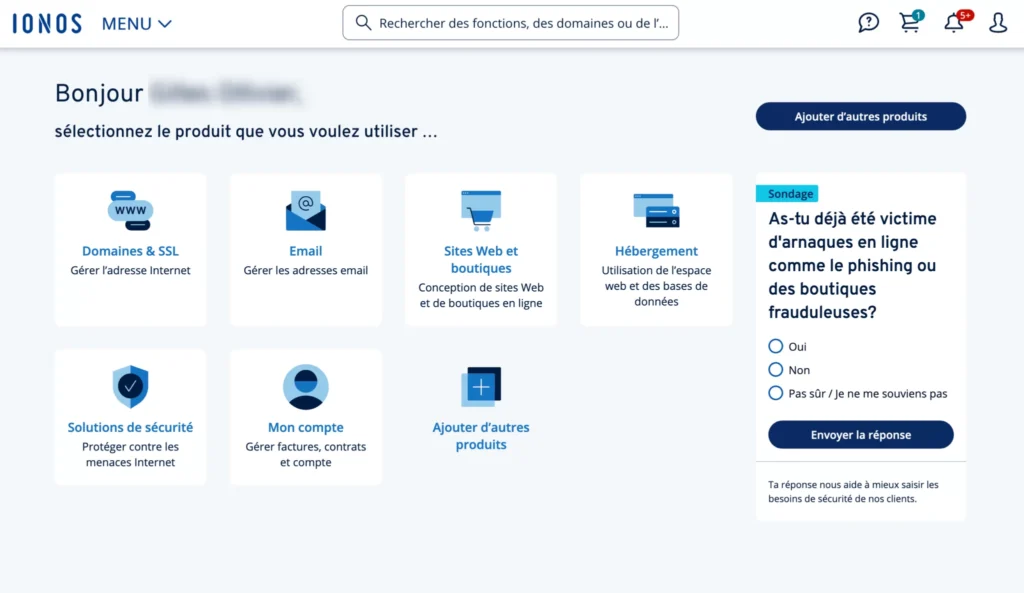Open the shopping cart with 1 item

[910, 22]
